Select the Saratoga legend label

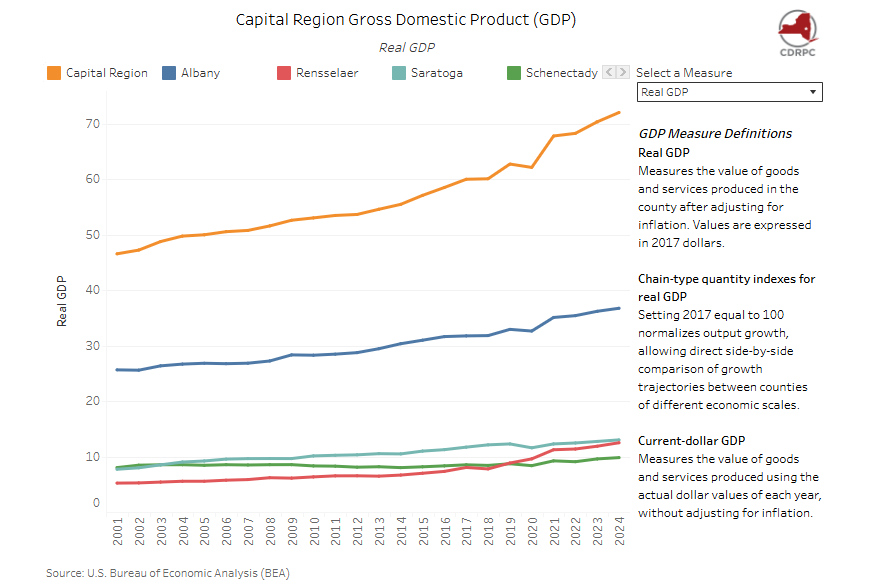coord(436,73)
